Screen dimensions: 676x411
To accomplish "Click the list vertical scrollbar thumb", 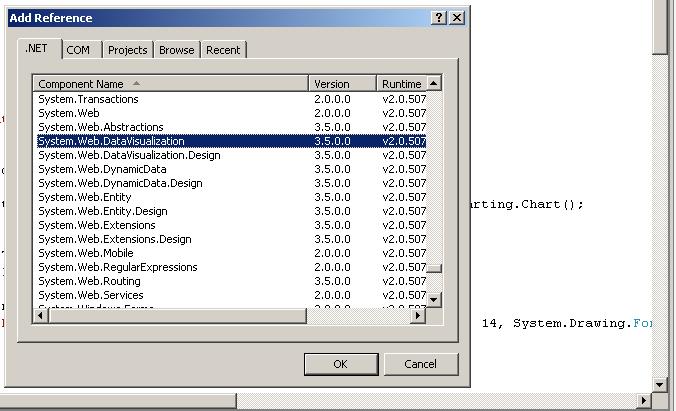I will click(x=434, y=268).
